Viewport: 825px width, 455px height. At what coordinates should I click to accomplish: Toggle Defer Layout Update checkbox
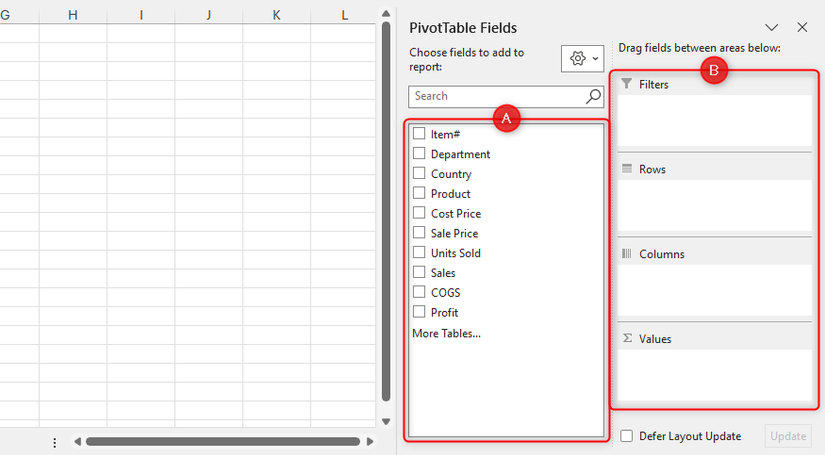[x=626, y=436]
